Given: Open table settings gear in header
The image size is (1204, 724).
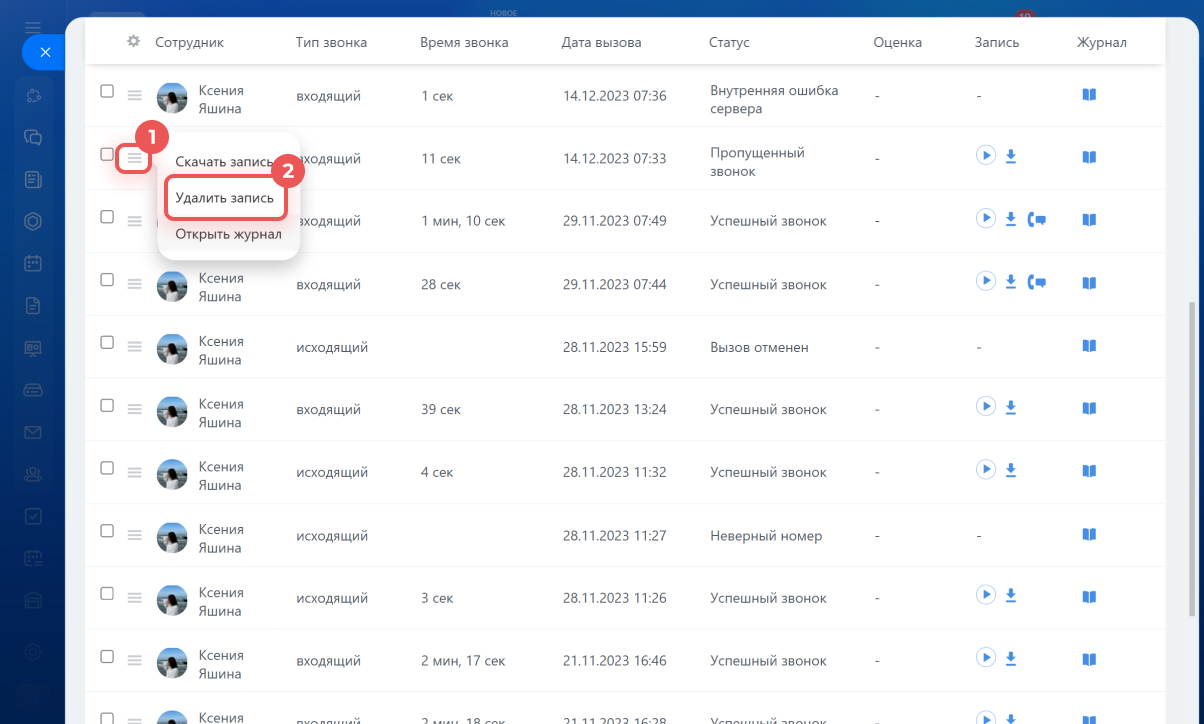Looking at the screenshot, I should [134, 42].
